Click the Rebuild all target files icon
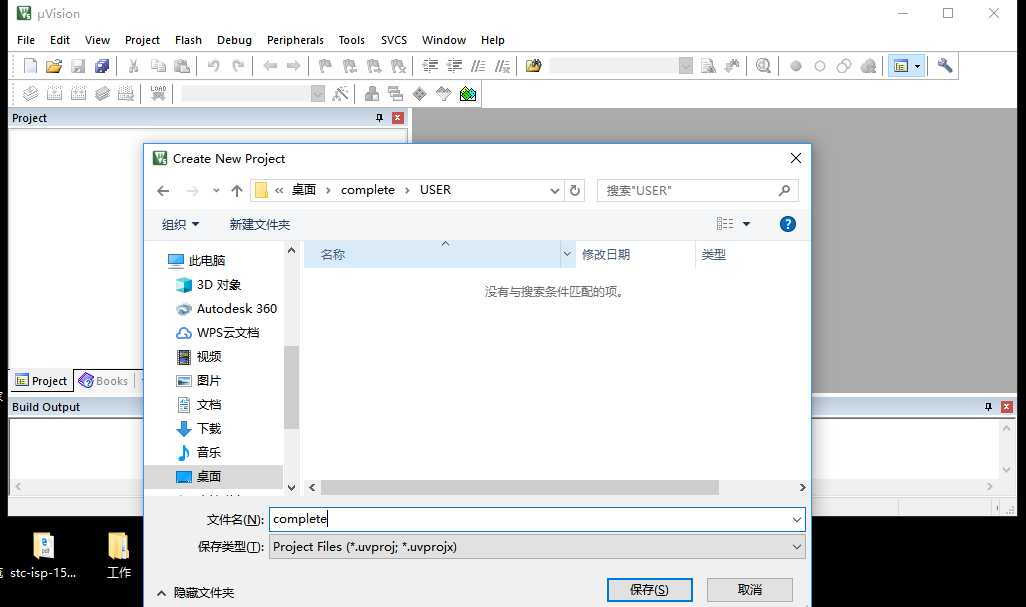Image resolution: width=1026 pixels, height=607 pixels. (79, 94)
